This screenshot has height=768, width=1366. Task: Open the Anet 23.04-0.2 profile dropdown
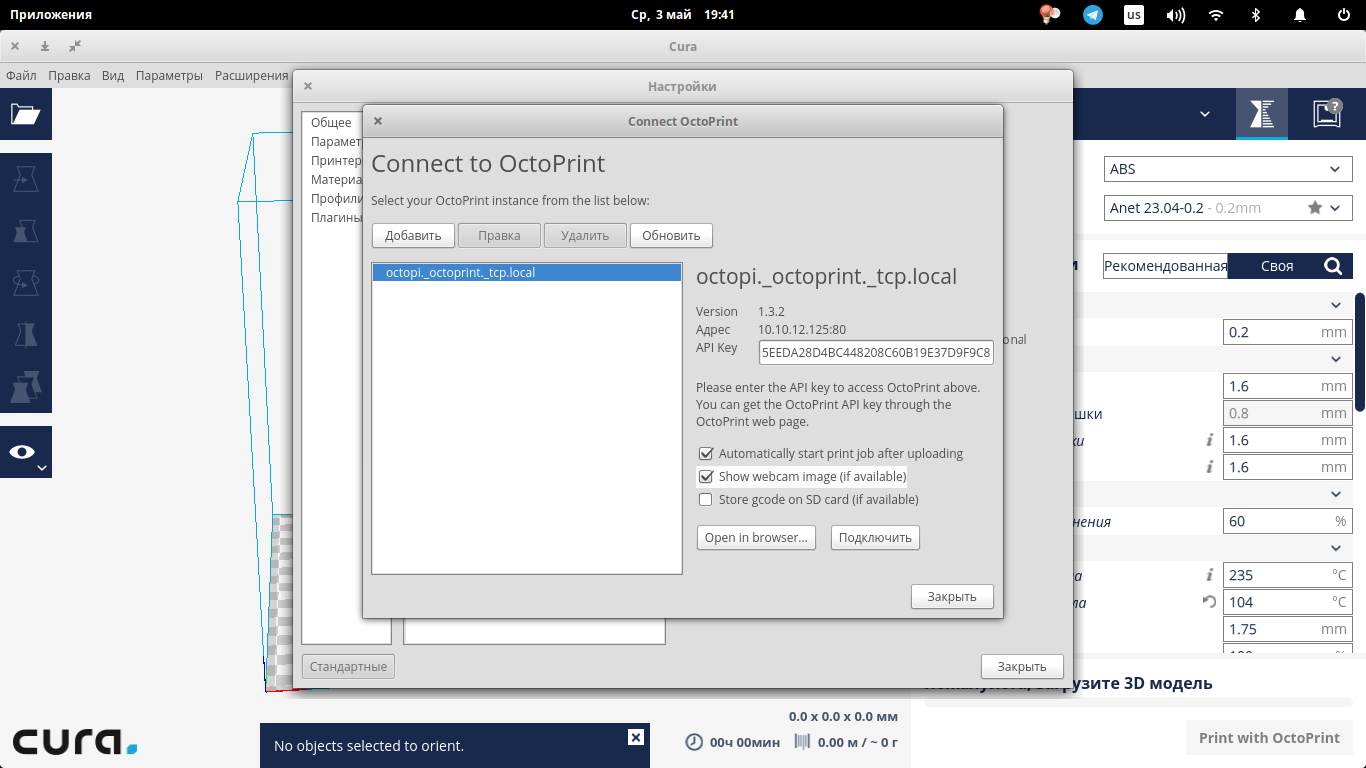pos(1228,208)
